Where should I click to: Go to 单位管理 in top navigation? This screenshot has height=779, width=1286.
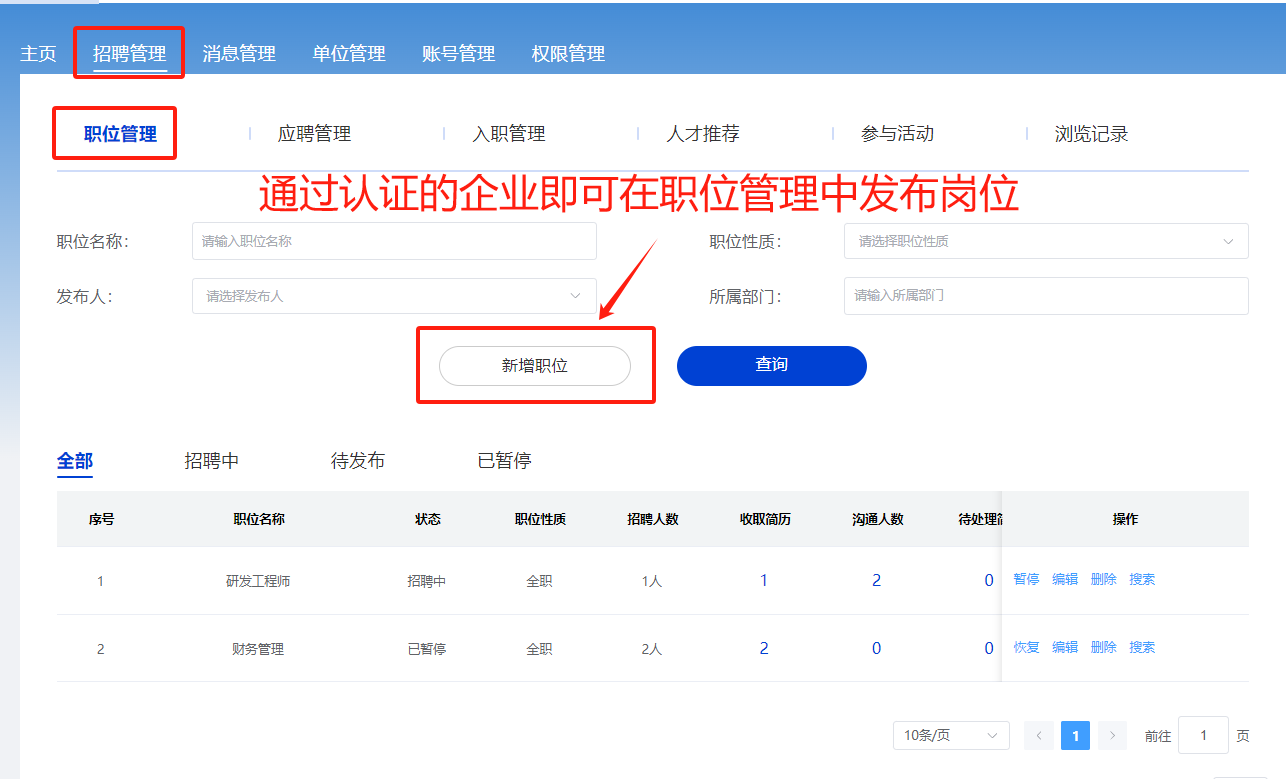pos(349,53)
